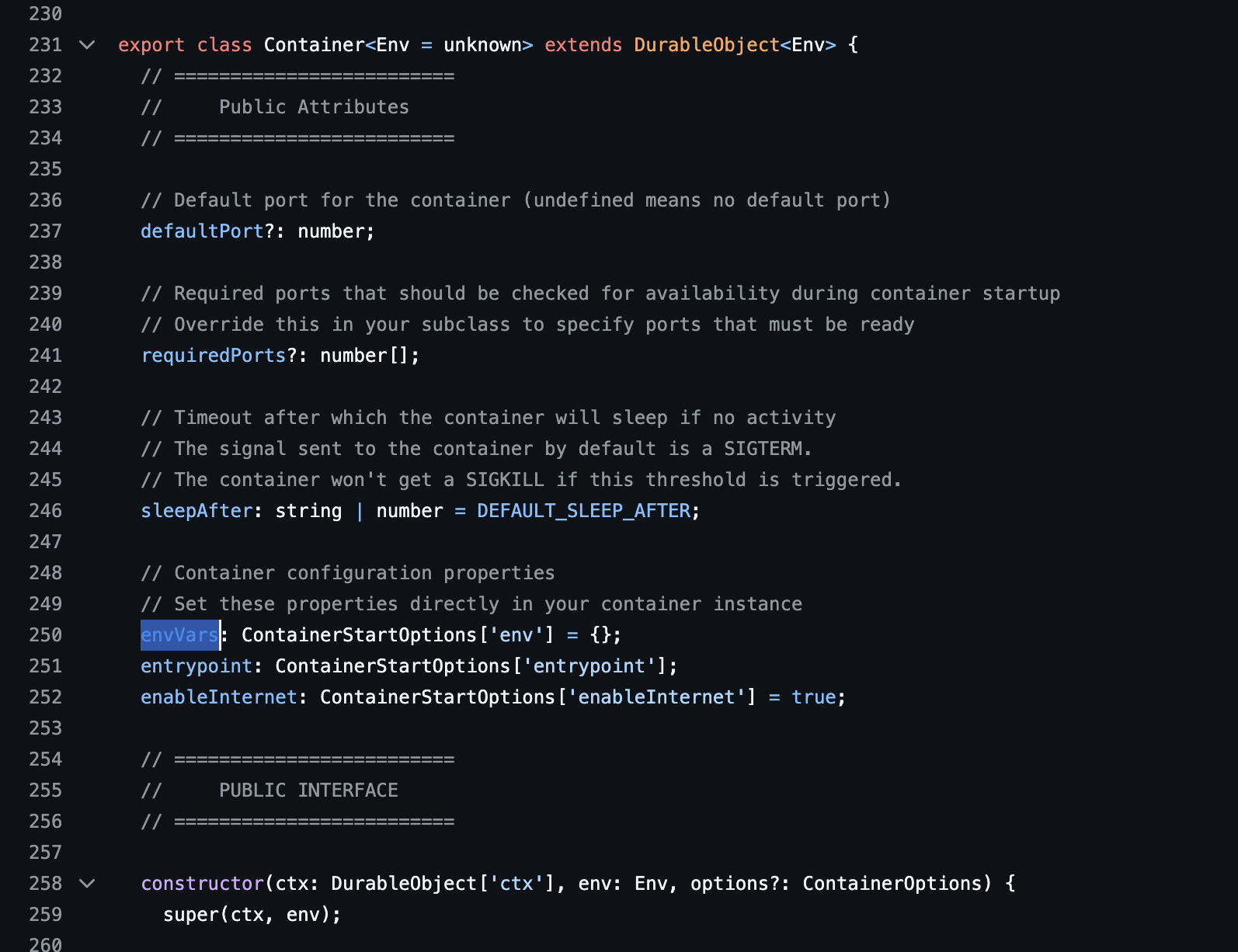Click the Container class name
The width and height of the screenshot is (1238, 952).
coord(314,45)
